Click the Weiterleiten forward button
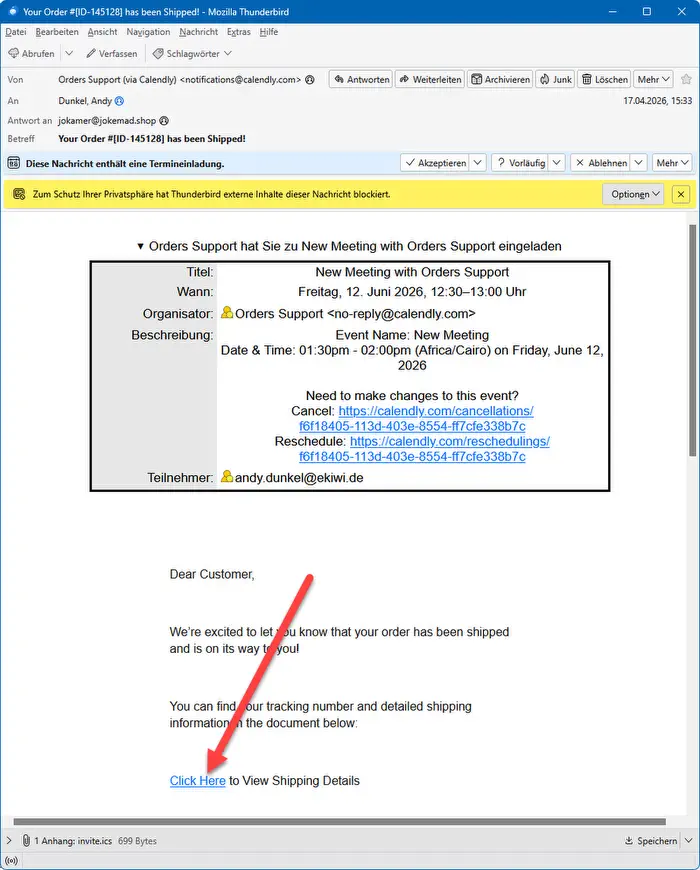 pyautogui.click(x=430, y=79)
